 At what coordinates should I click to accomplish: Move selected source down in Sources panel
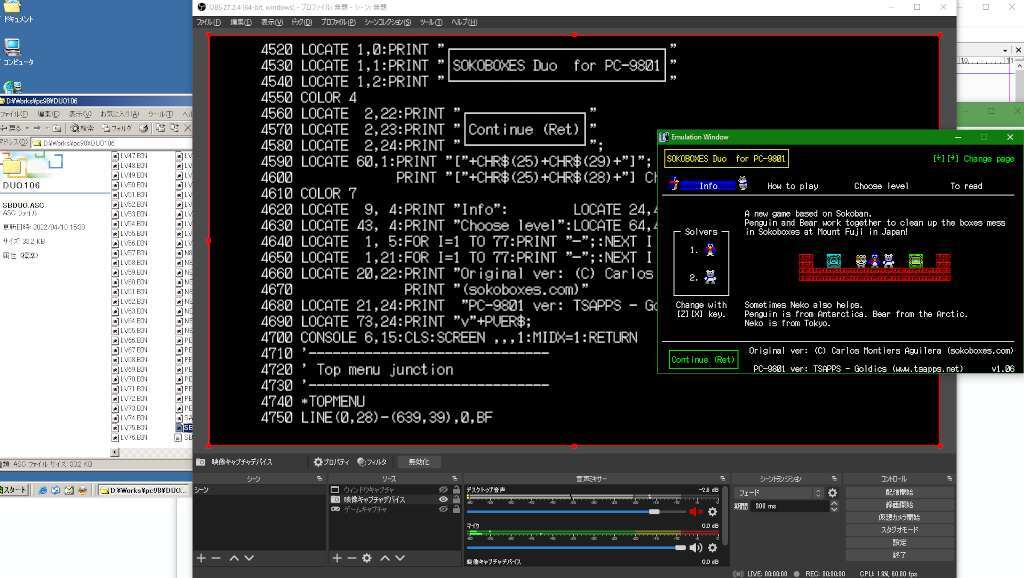[400, 558]
